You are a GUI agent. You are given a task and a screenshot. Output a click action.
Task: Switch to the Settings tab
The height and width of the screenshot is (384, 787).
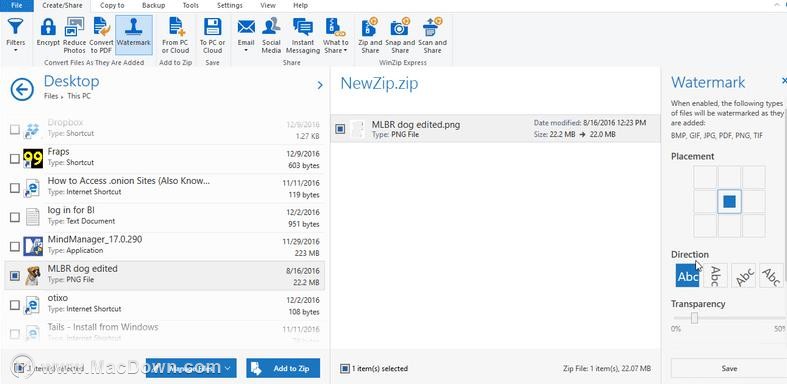pos(228,6)
